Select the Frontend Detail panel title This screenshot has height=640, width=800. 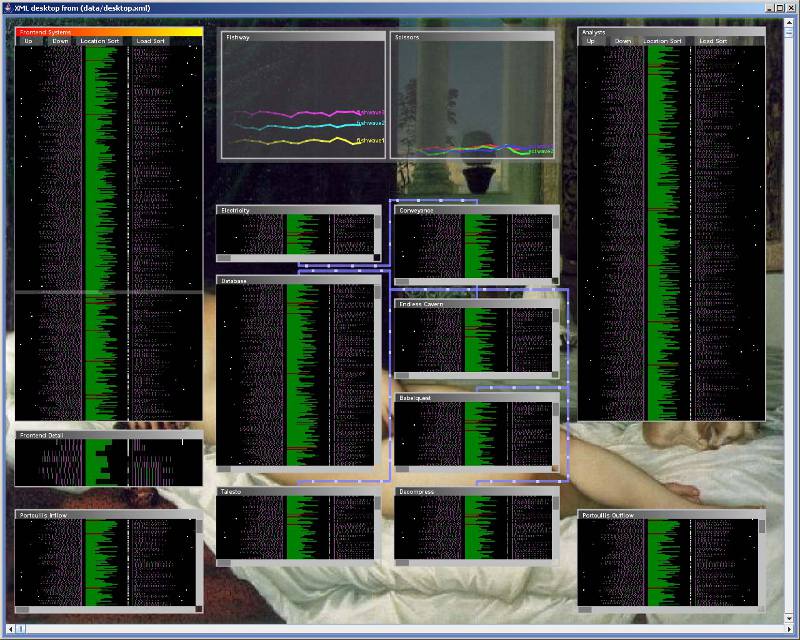[42, 435]
